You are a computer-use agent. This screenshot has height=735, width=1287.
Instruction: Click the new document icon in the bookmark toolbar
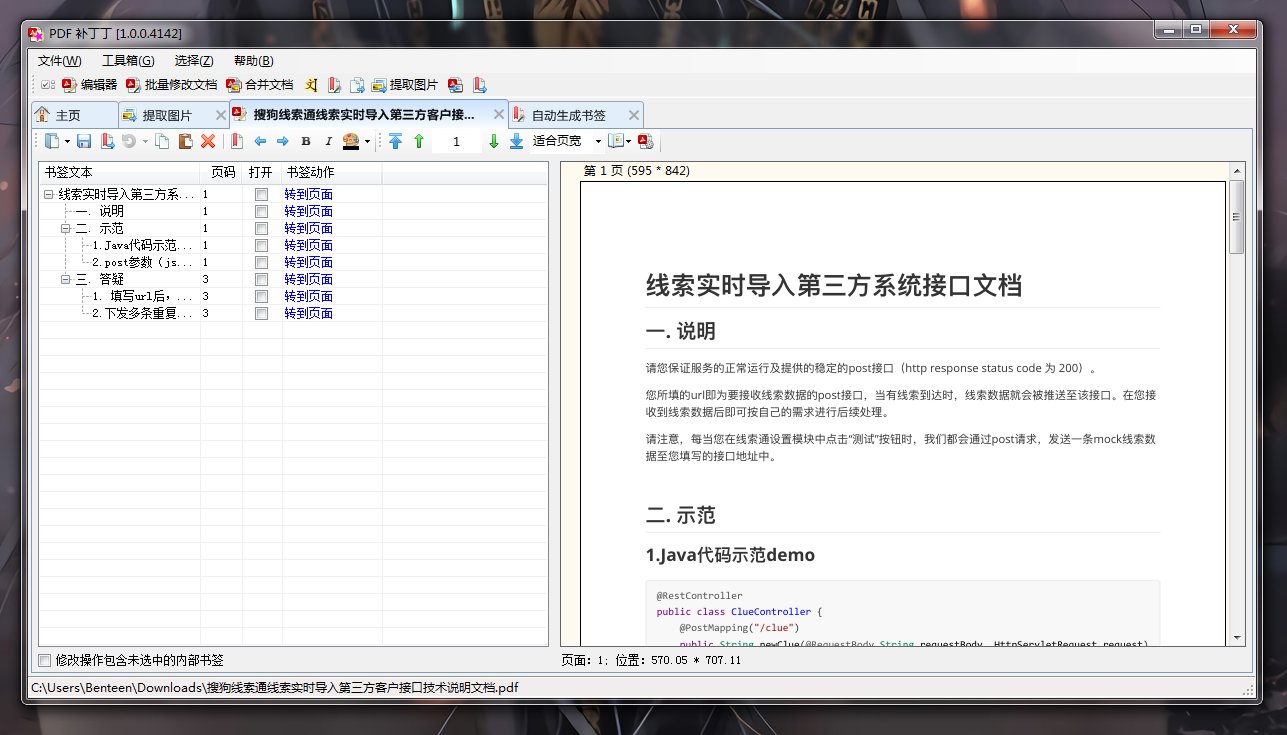coord(52,142)
